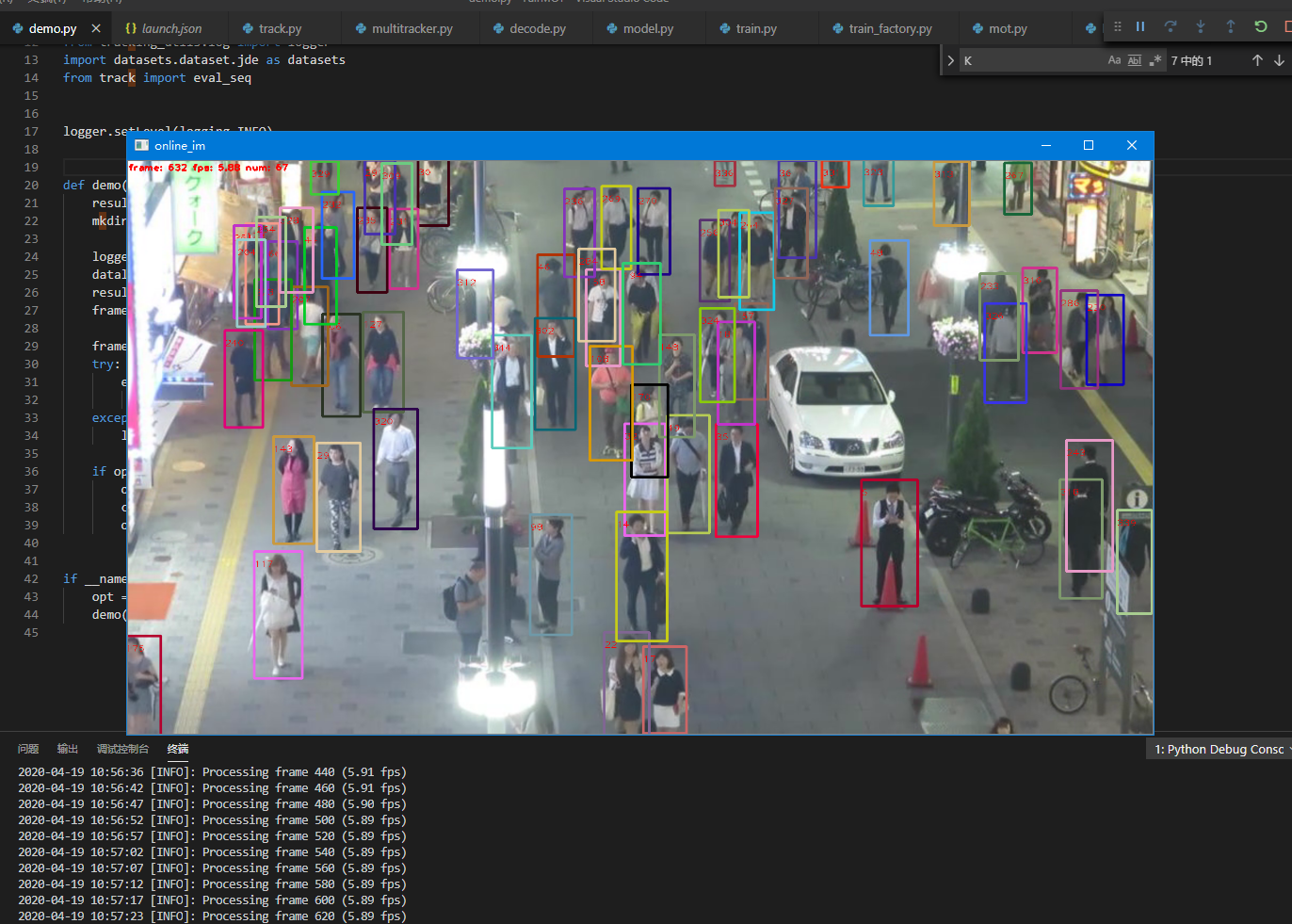Select the 调试控制台 panel tab

pos(122,748)
